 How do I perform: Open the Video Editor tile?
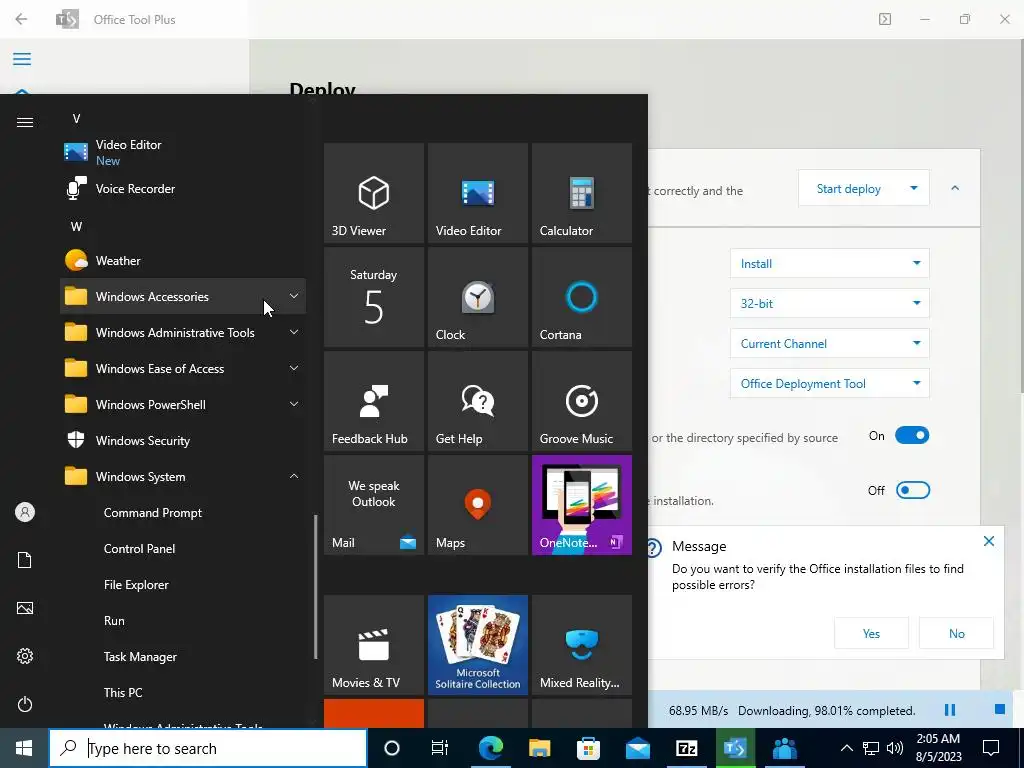(477, 193)
